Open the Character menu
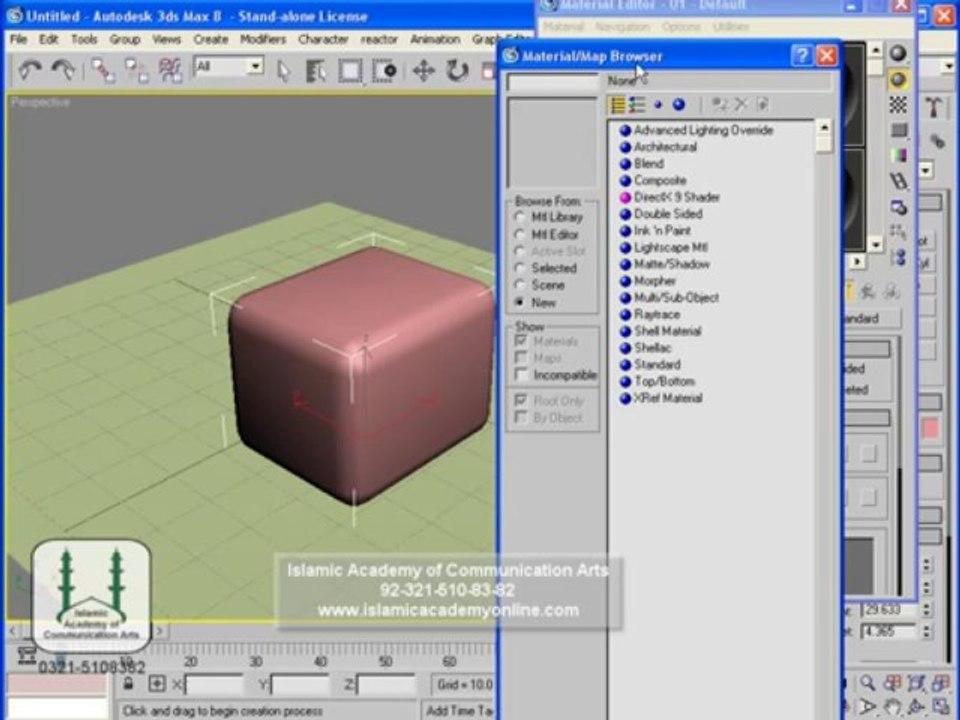960x720 pixels. click(x=323, y=39)
